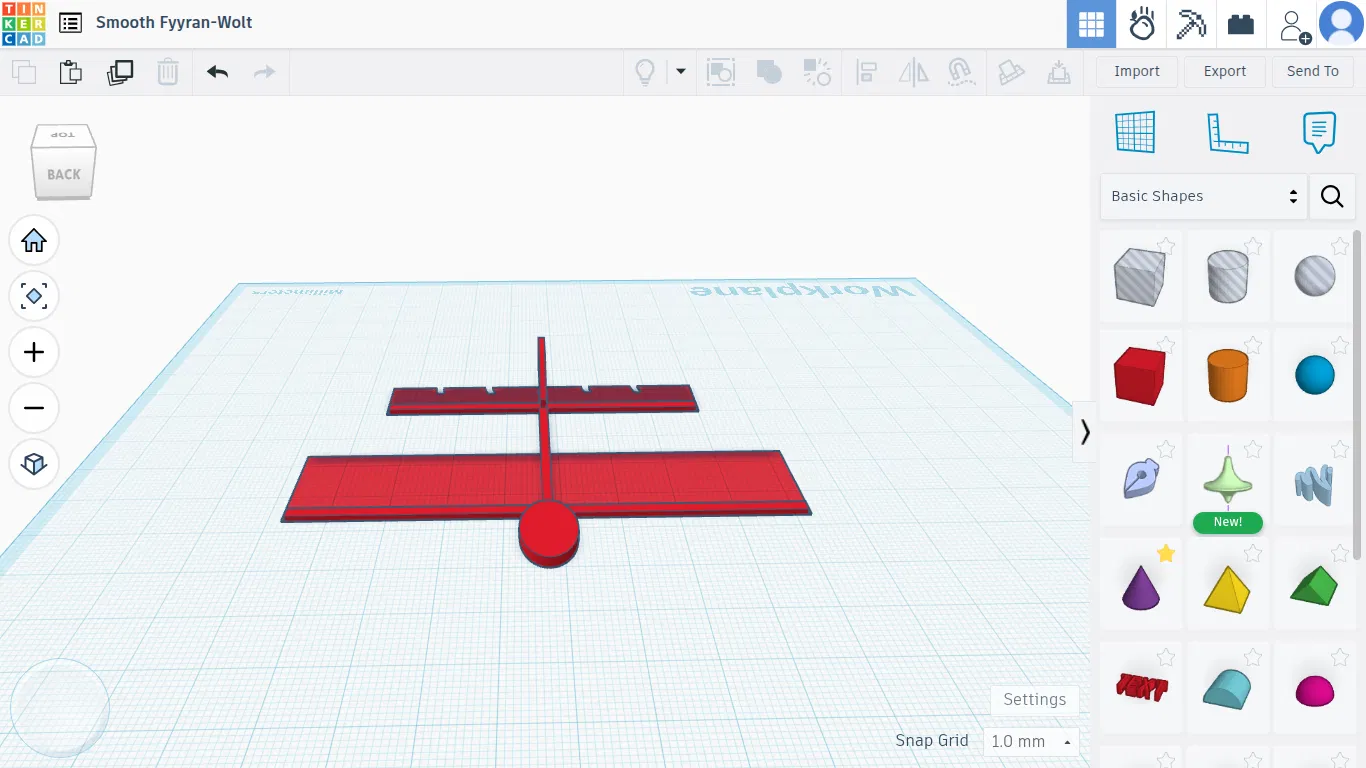Open the Snap Grid 1.0 mm dropdown
The height and width of the screenshot is (768, 1366).
1030,741
